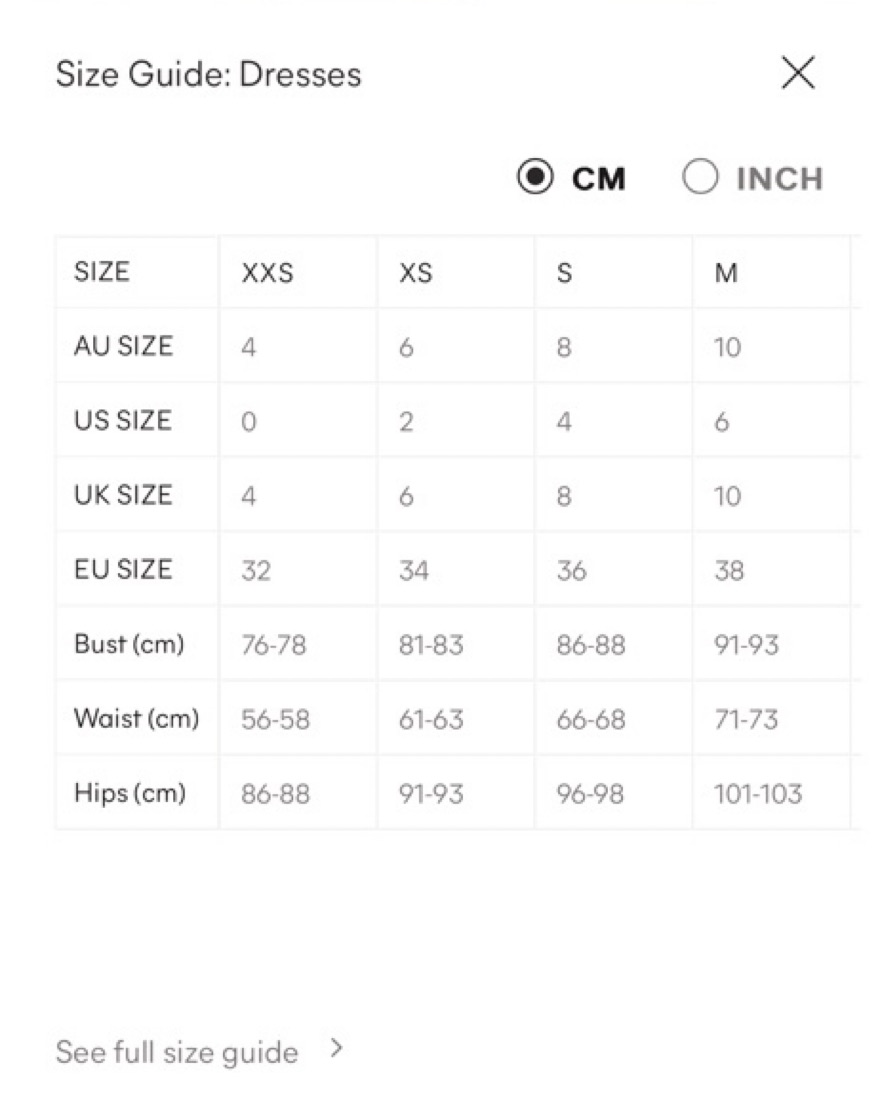880x1099 pixels.
Task: Click the XS size column header
Action: click(x=415, y=273)
